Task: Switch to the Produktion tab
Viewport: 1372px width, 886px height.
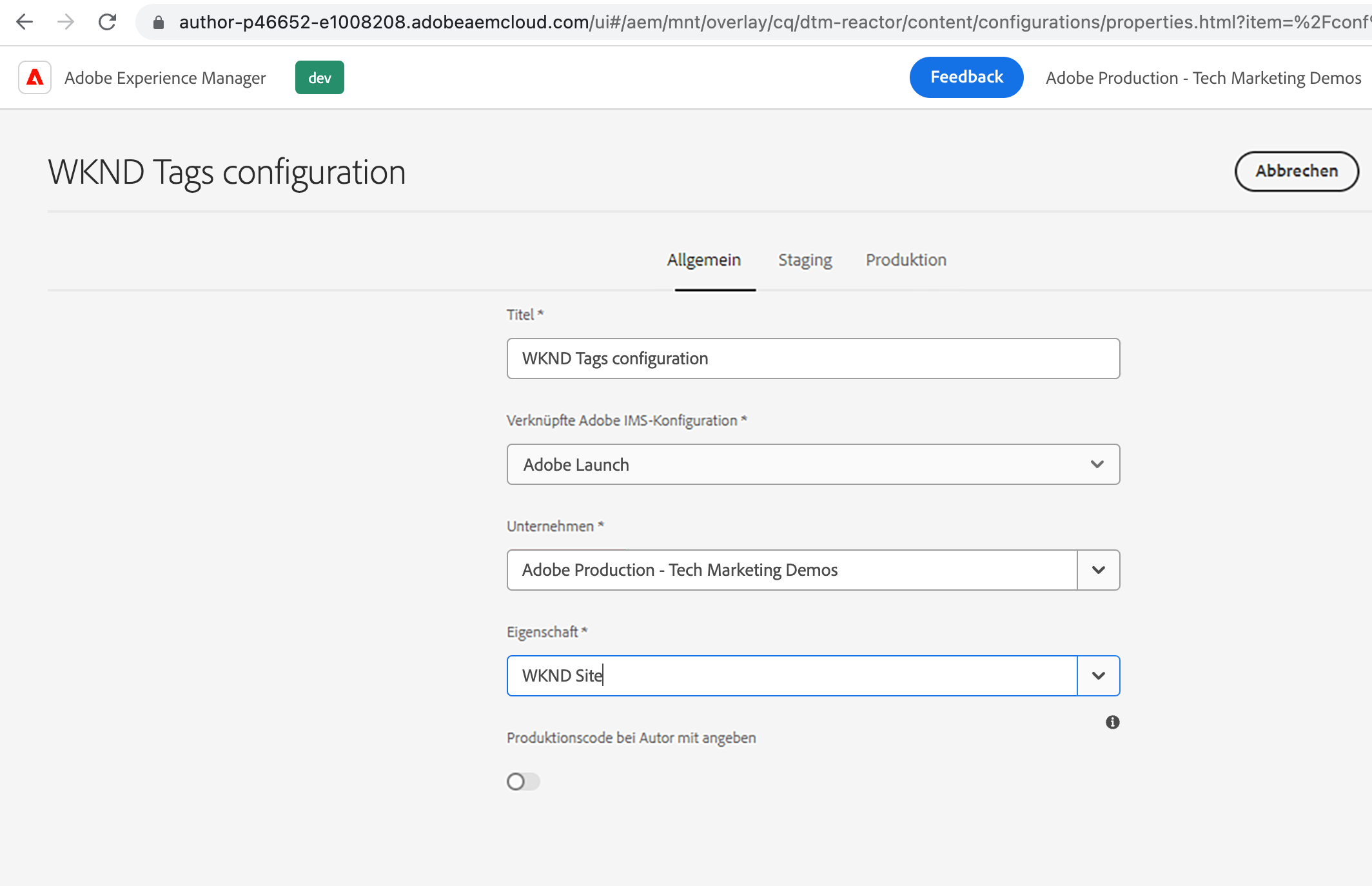Action: click(x=905, y=260)
